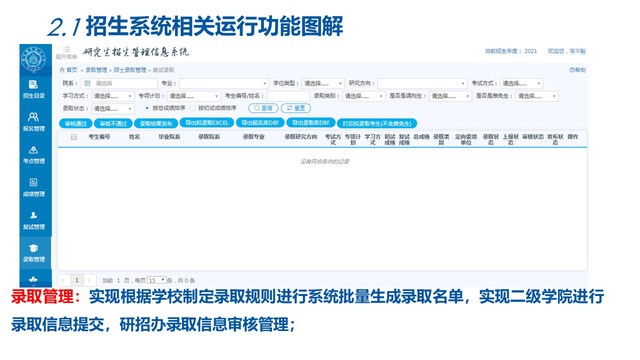Viewport: 640px width, 360px height.
Task: Click the 查询 search button
Action: [263, 108]
